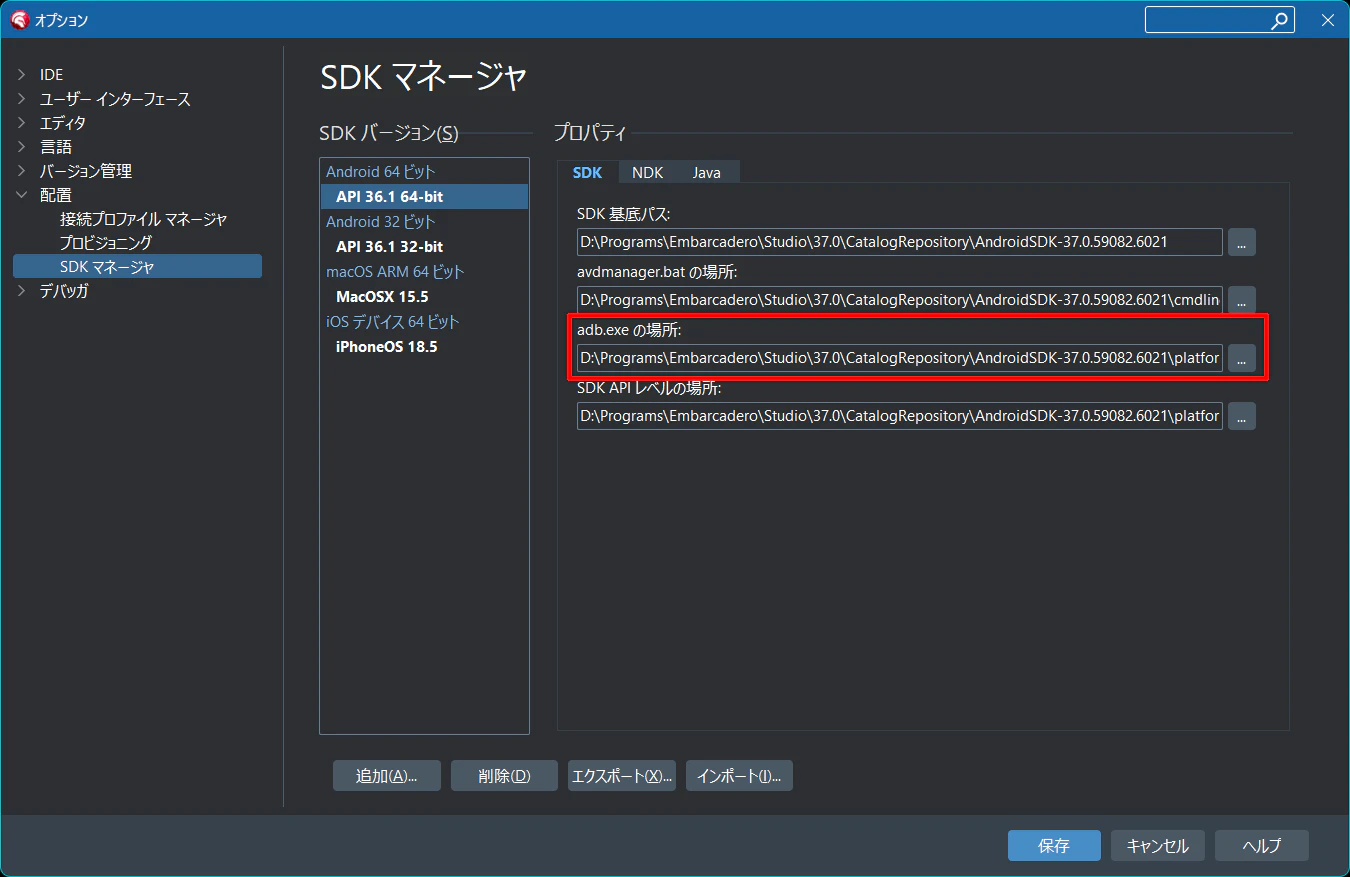This screenshot has height=877, width=1350.
Task: Select the ユーザー インターフェース category
Action: click(x=115, y=99)
